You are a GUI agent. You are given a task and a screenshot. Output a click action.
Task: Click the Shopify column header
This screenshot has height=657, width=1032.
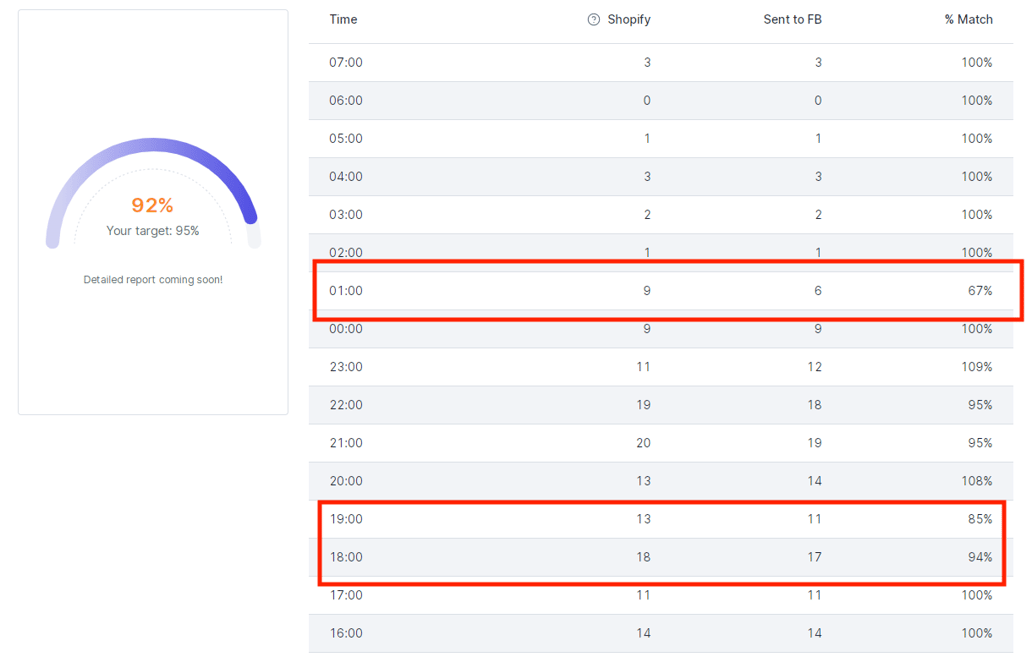tap(629, 20)
